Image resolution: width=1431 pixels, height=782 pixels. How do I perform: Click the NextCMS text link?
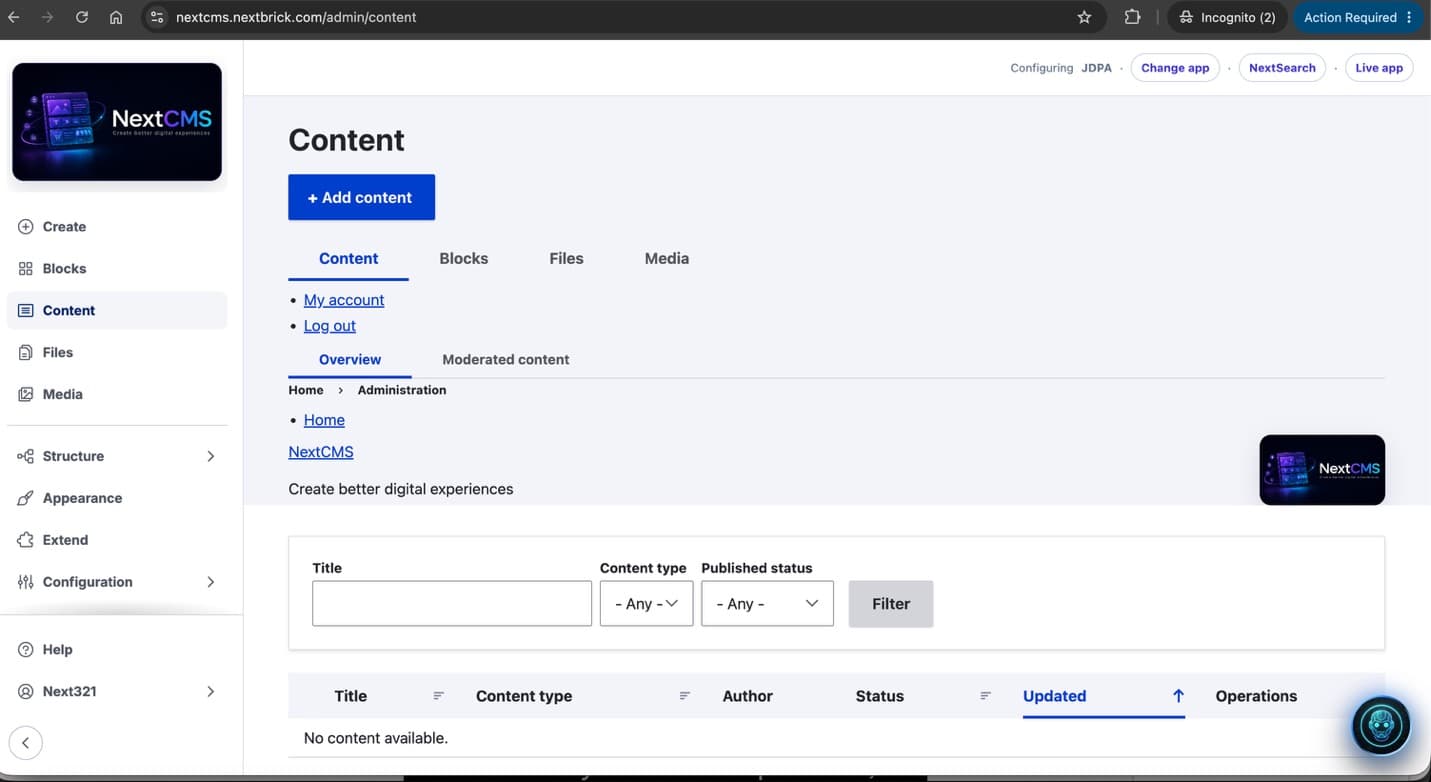tap(321, 452)
